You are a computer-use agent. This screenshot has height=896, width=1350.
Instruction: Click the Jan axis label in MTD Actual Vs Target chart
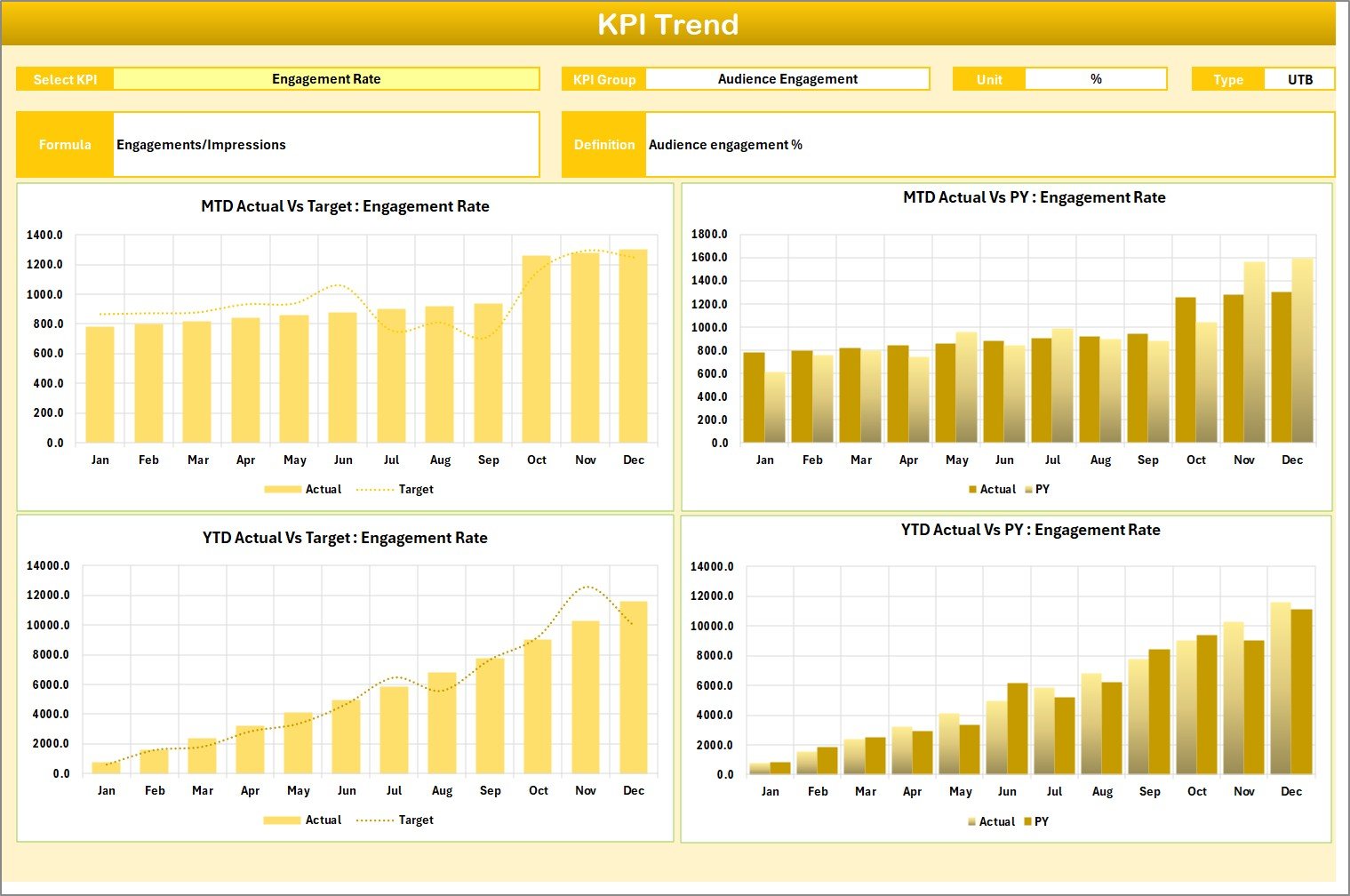pyautogui.click(x=100, y=460)
